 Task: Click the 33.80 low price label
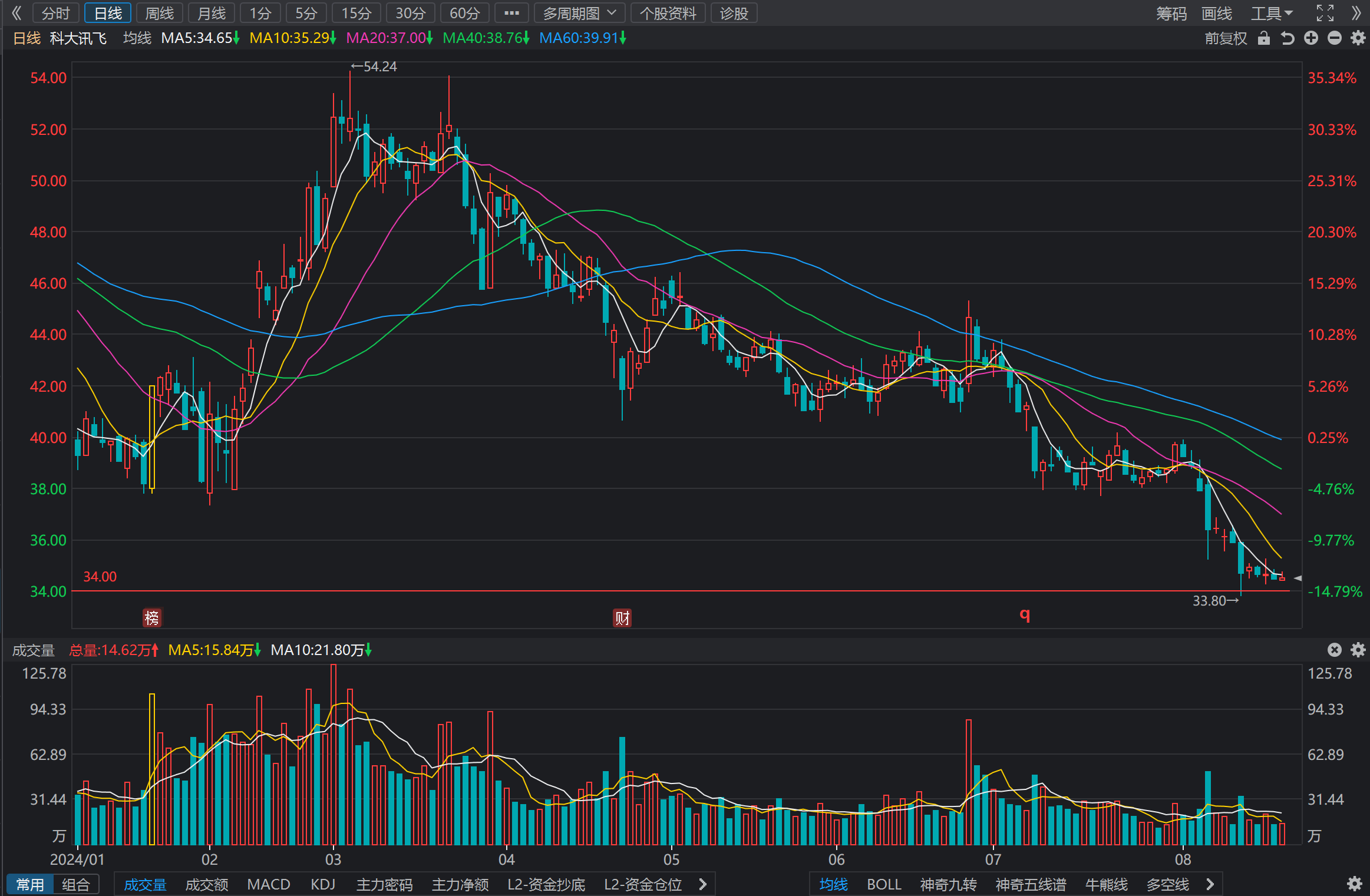(x=1215, y=601)
